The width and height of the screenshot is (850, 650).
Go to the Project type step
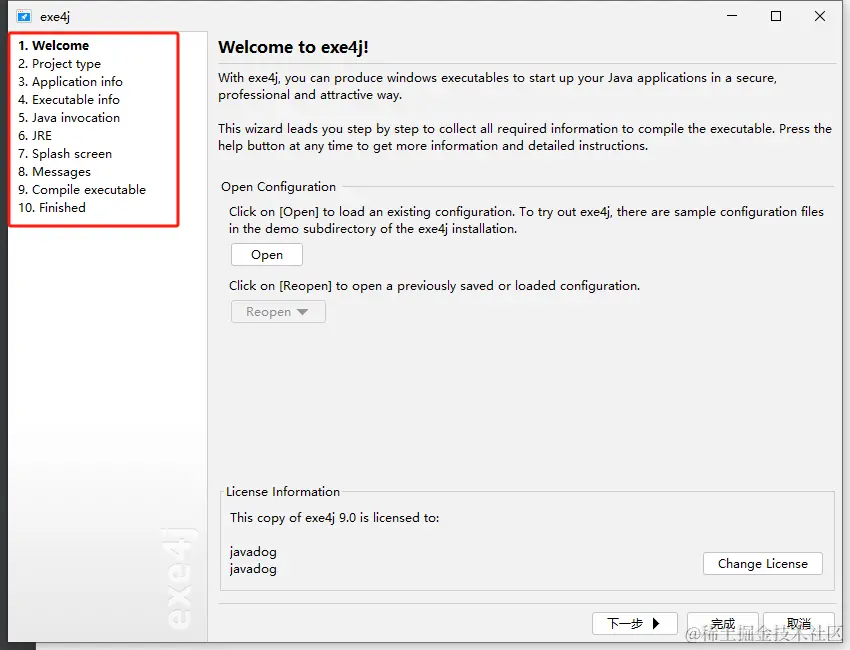coord(59,64)
